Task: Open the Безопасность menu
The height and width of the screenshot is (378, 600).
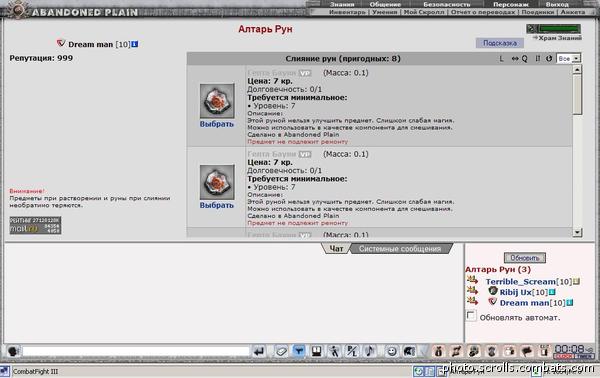Action: (x=446, y=4)
